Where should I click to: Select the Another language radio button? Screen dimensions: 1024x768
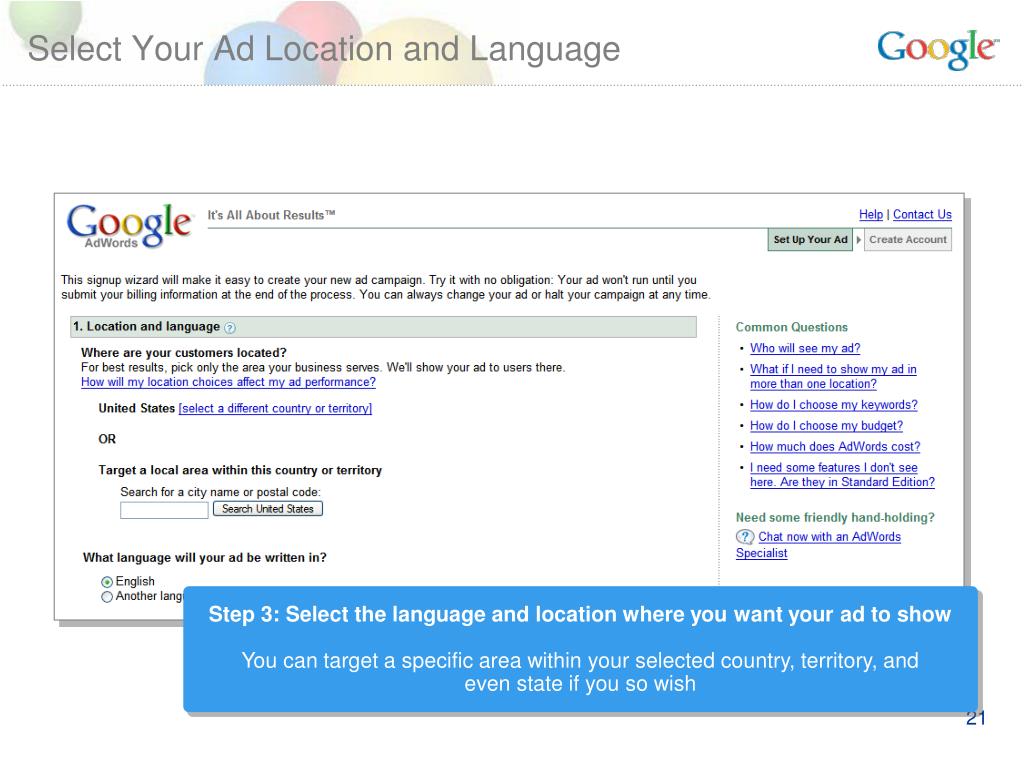tap(107, 597)
